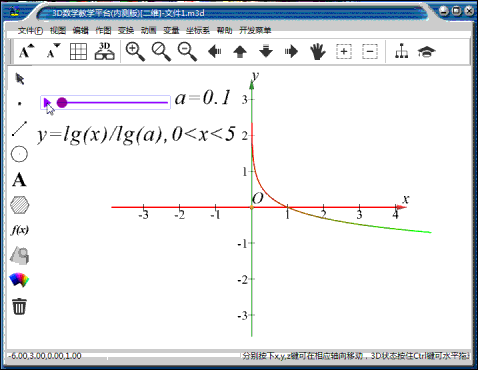Open the color palette tool
Viewport: 478px width, 370px height.
[19, 280]
